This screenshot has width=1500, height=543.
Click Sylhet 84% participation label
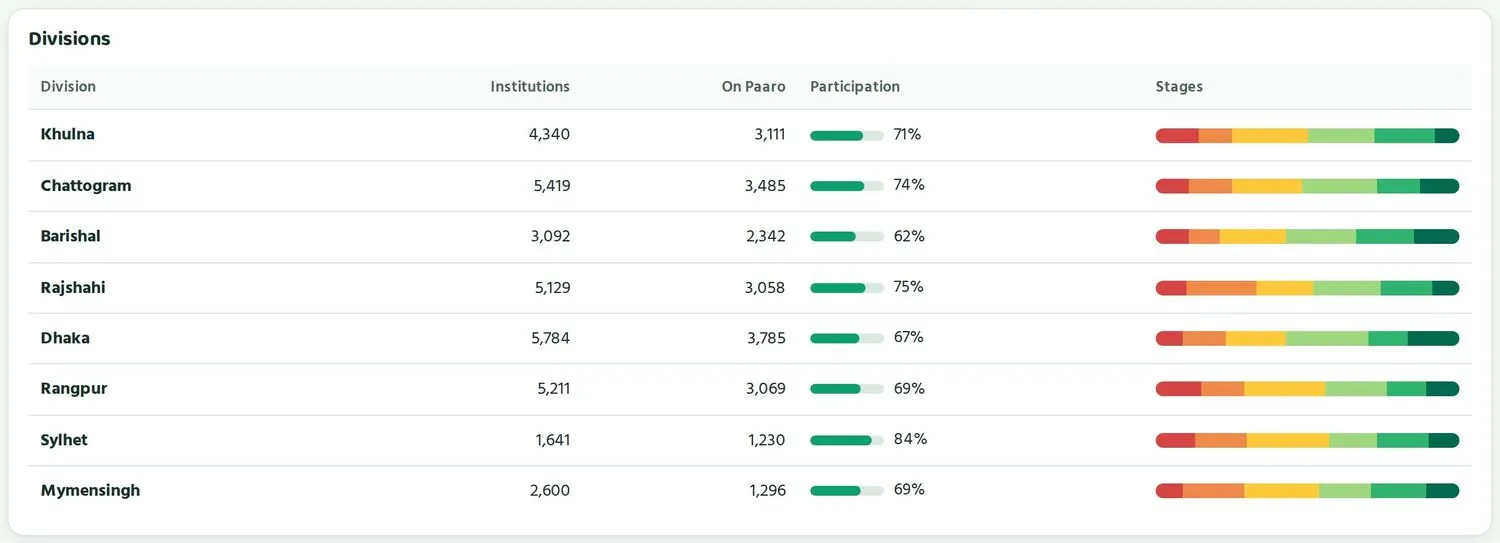[910, 439]
